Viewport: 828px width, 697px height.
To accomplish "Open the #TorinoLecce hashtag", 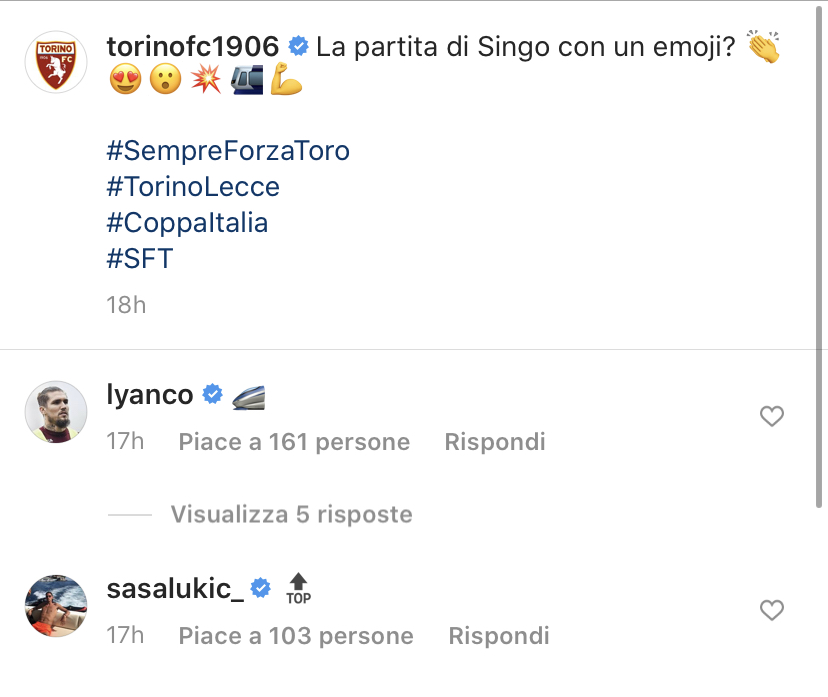I will 193,187.
